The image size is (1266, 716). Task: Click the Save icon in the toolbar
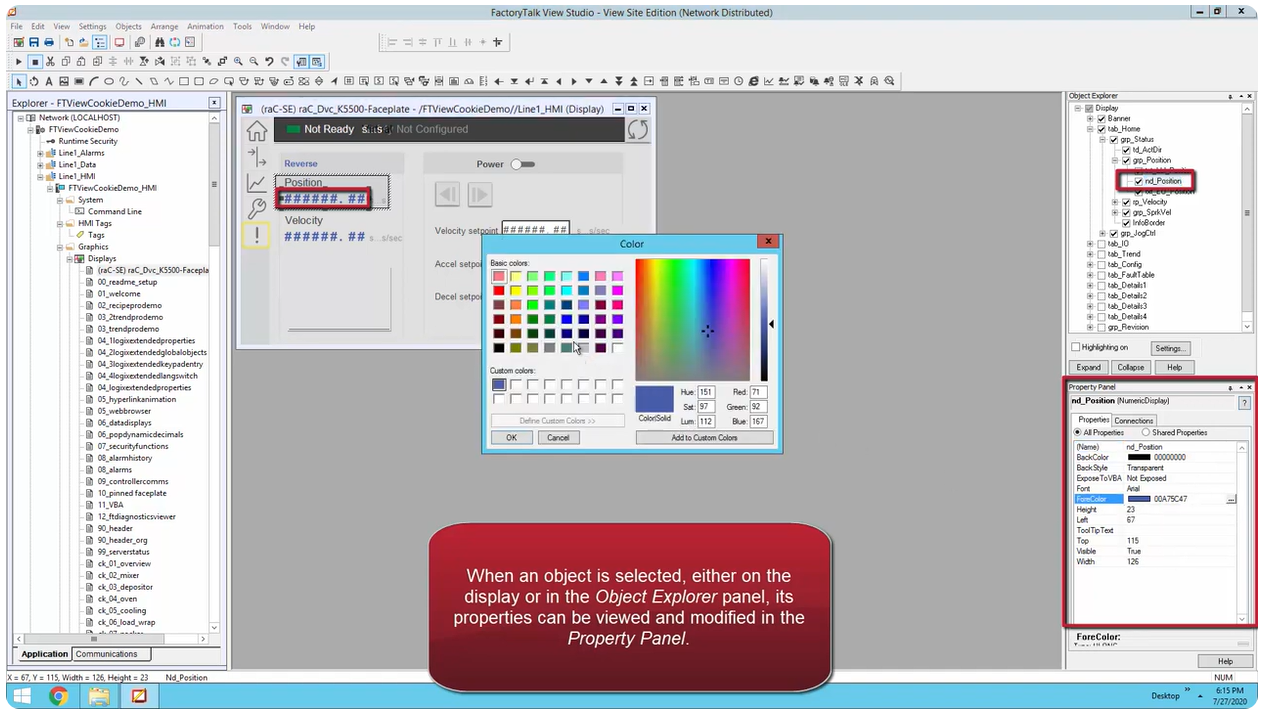click(34, 42)
